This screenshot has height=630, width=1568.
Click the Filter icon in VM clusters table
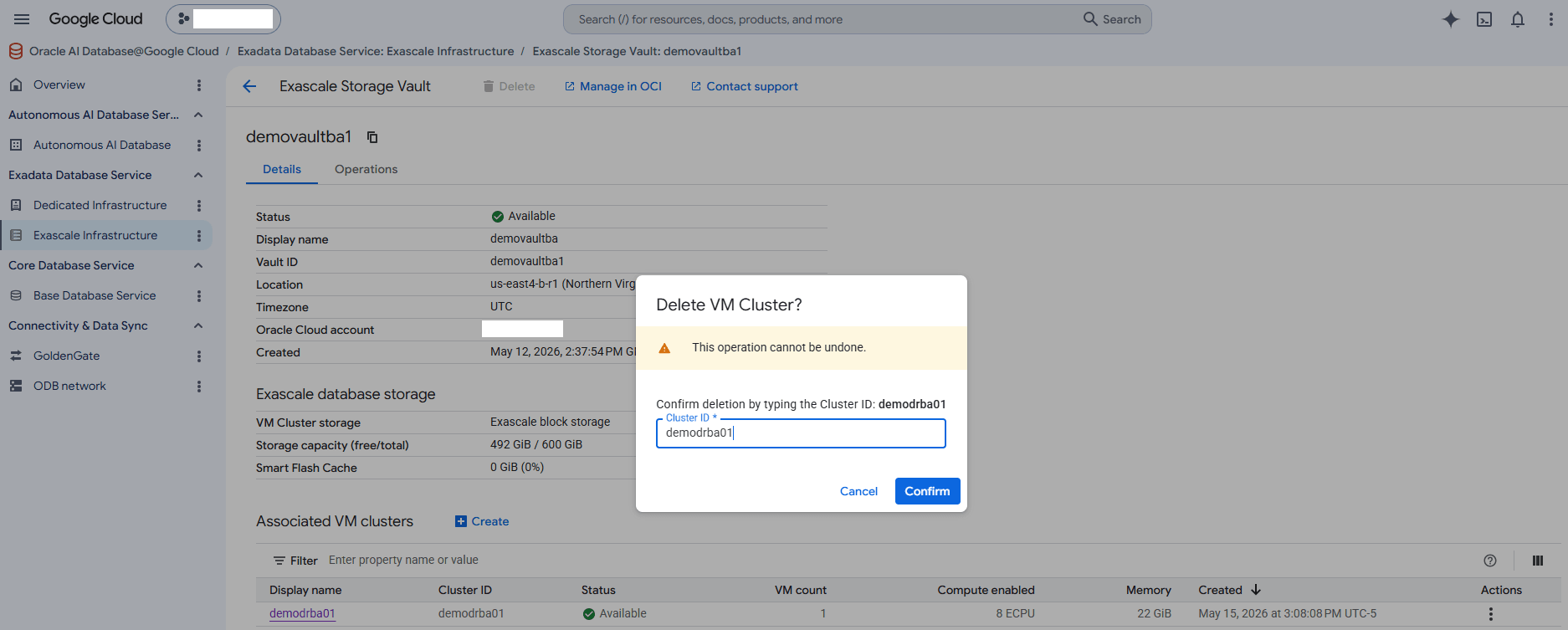click(x=279, y=561)
